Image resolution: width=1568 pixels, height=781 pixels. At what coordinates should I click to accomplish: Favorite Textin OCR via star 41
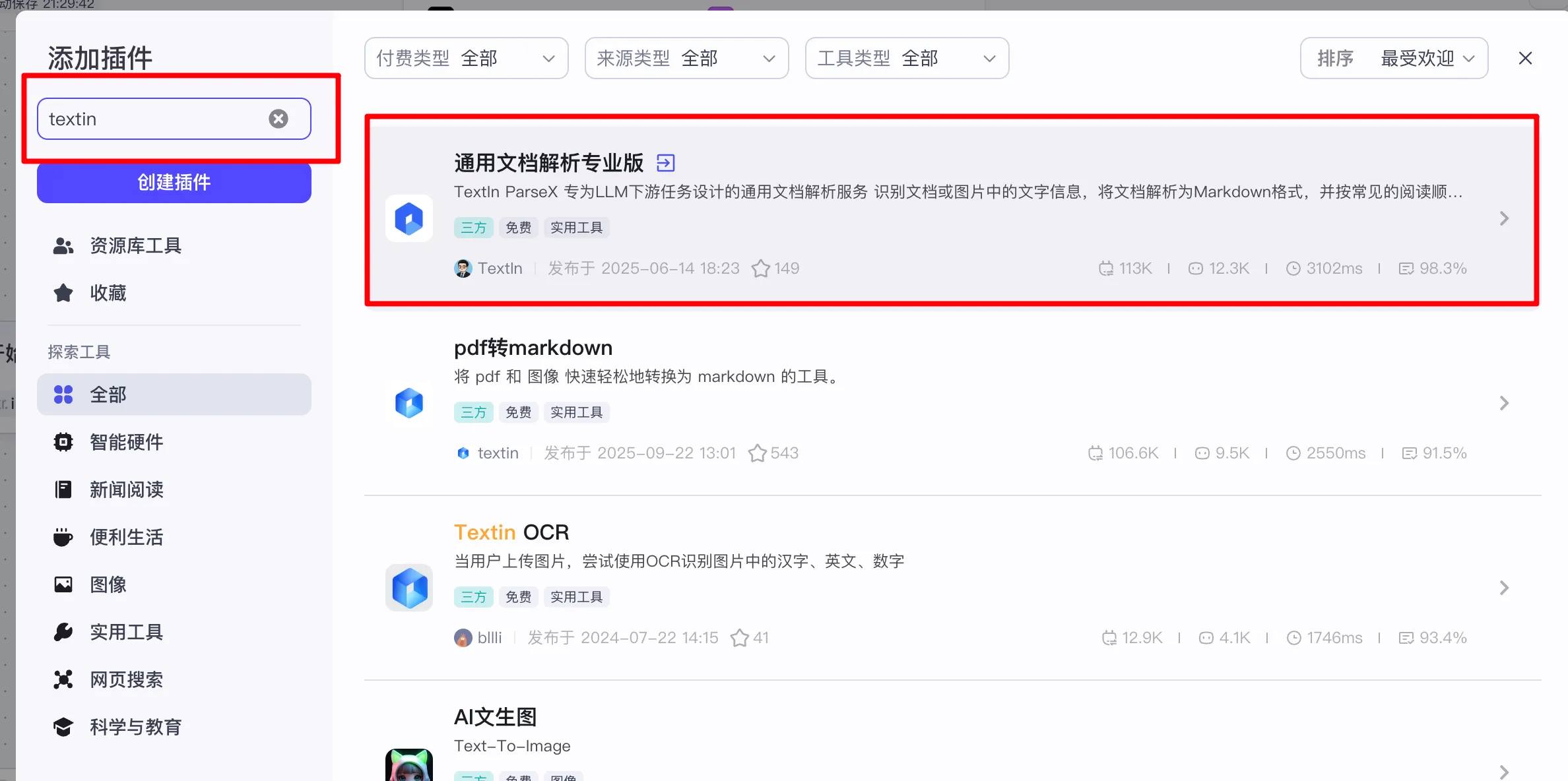pyautogui.click(x=740, y=638)
